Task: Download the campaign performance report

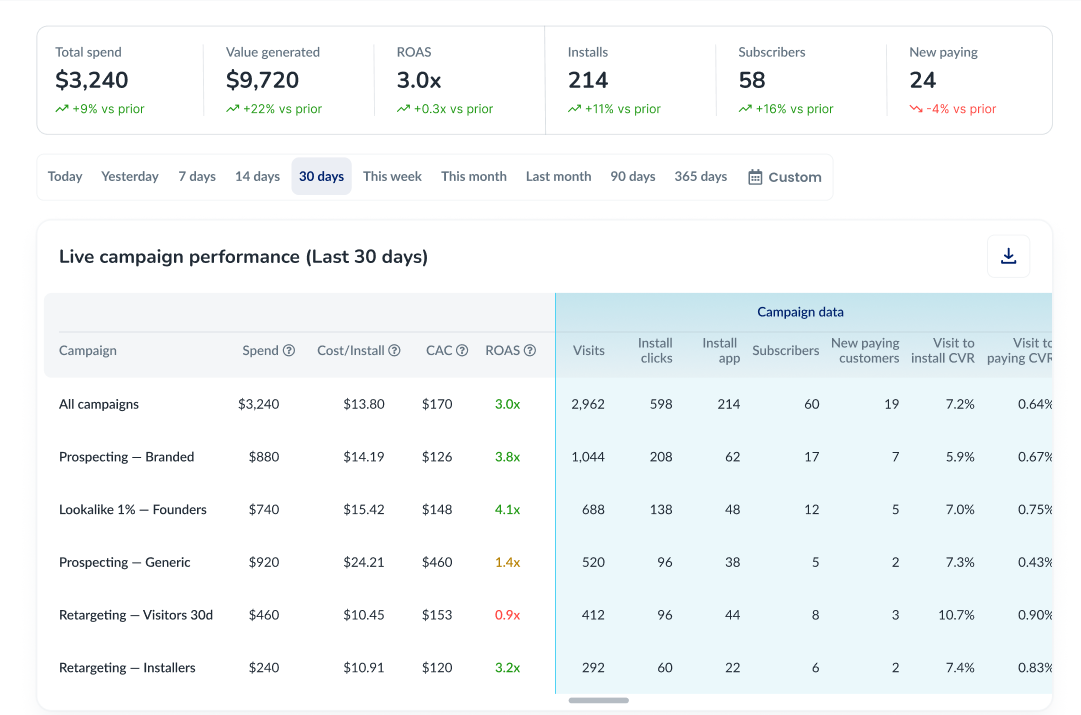Action: 1008,256
